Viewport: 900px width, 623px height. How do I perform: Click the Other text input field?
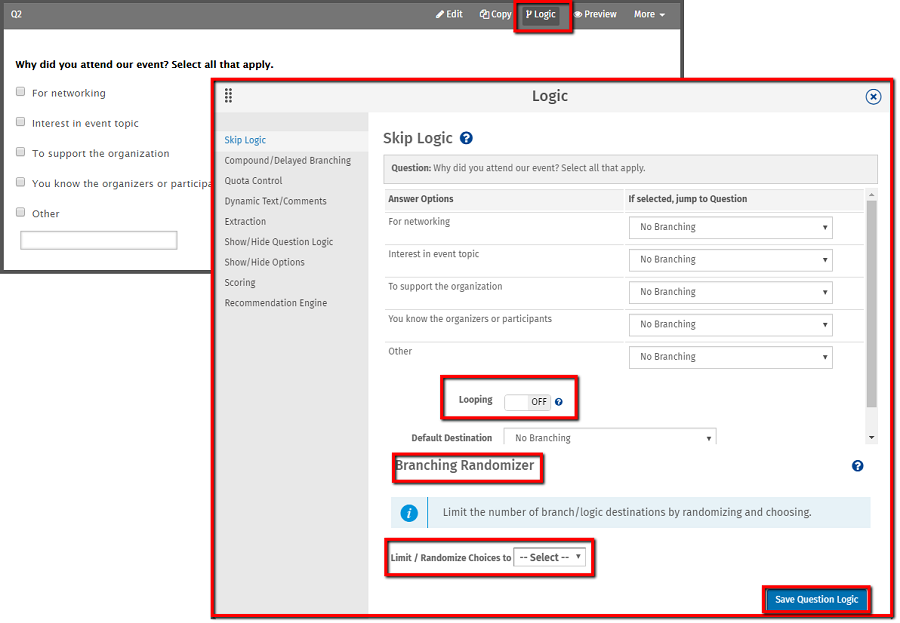99,240
